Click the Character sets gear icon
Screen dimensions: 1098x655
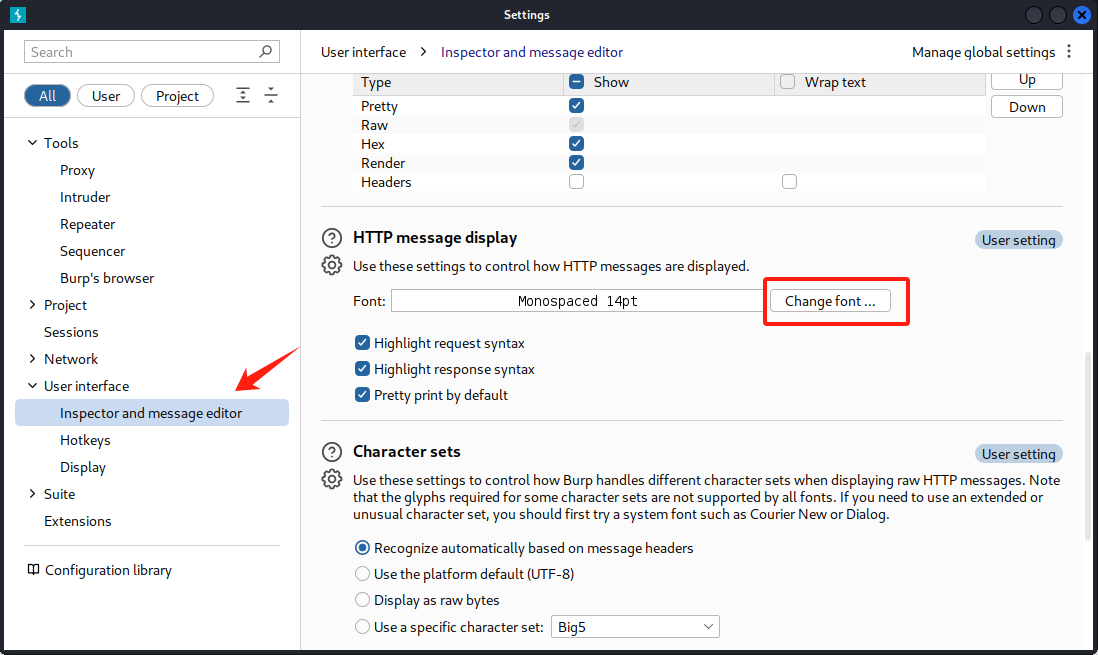(x=332, y=479)
